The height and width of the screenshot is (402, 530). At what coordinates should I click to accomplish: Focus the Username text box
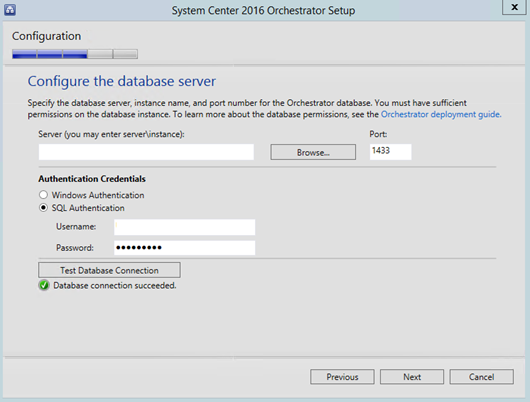coord(185,227)
